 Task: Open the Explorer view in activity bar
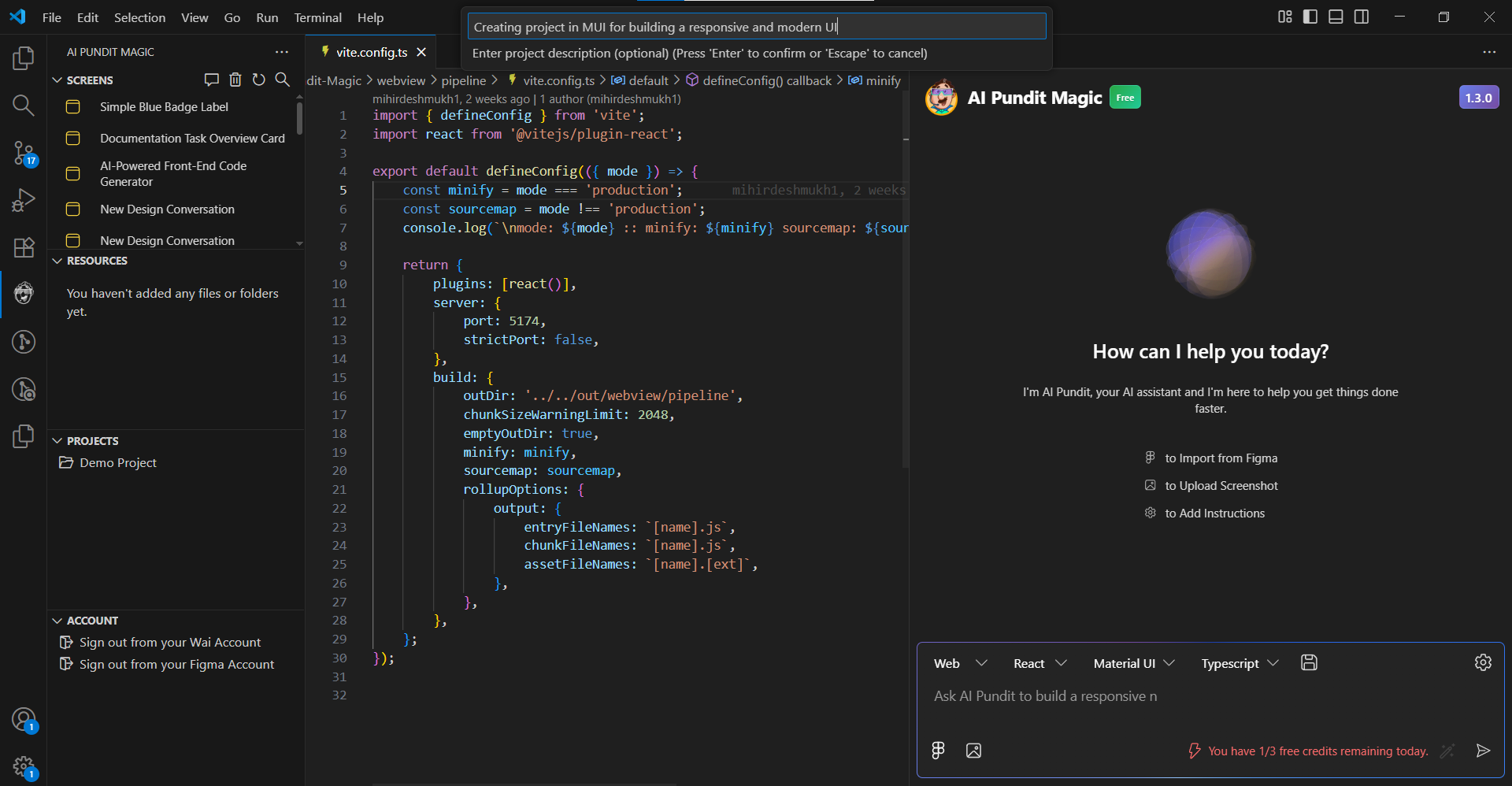[24, 58]
